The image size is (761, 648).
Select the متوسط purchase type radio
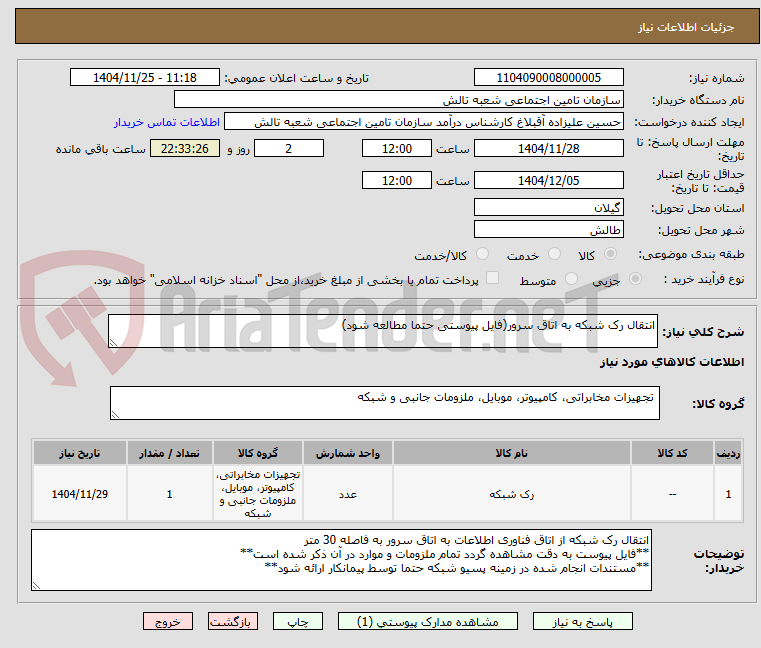pos(572,279)
